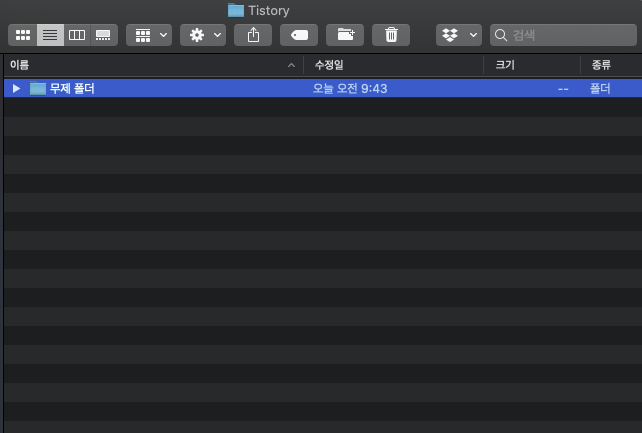Click the Tistory window title text
The image size is (642, 433).
point(269,11)
